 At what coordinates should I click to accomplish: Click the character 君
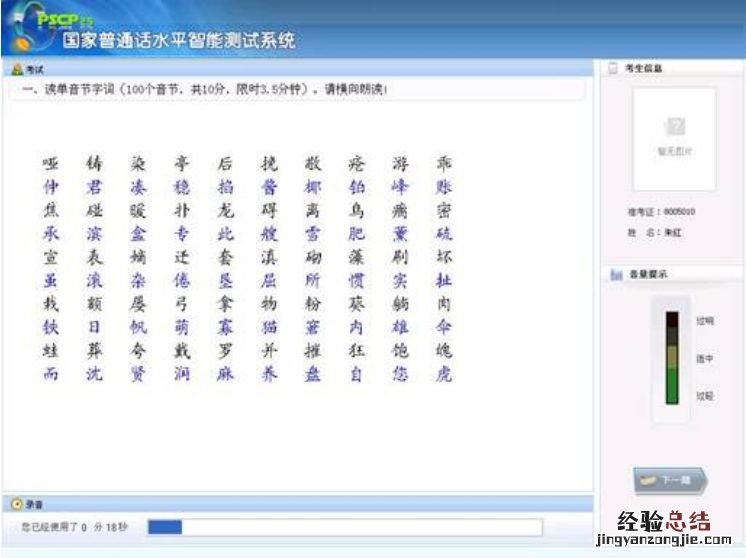(94, 187)
